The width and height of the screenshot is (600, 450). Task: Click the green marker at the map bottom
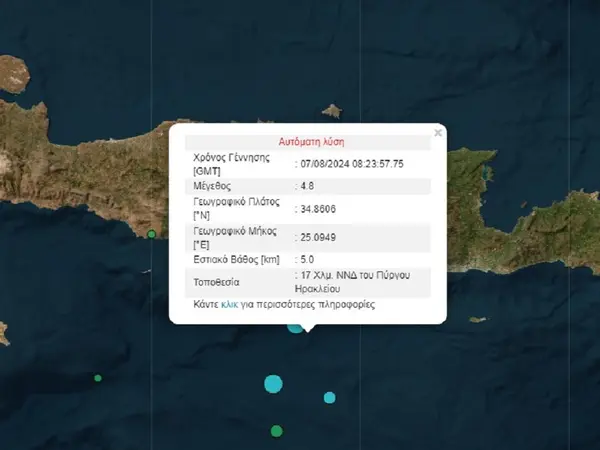tap(276, 431)
